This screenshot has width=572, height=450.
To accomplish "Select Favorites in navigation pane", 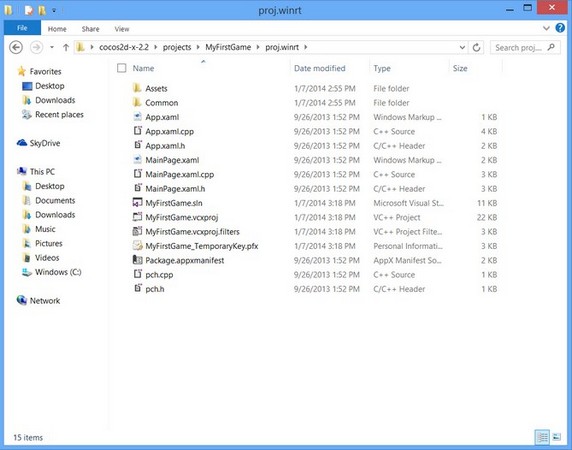I will pyautogui.click(x=45, y=71).
